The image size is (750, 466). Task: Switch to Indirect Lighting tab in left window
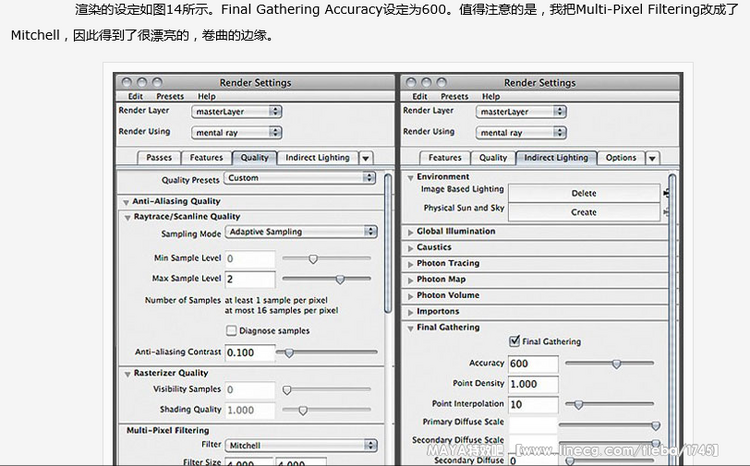point(317,157)
